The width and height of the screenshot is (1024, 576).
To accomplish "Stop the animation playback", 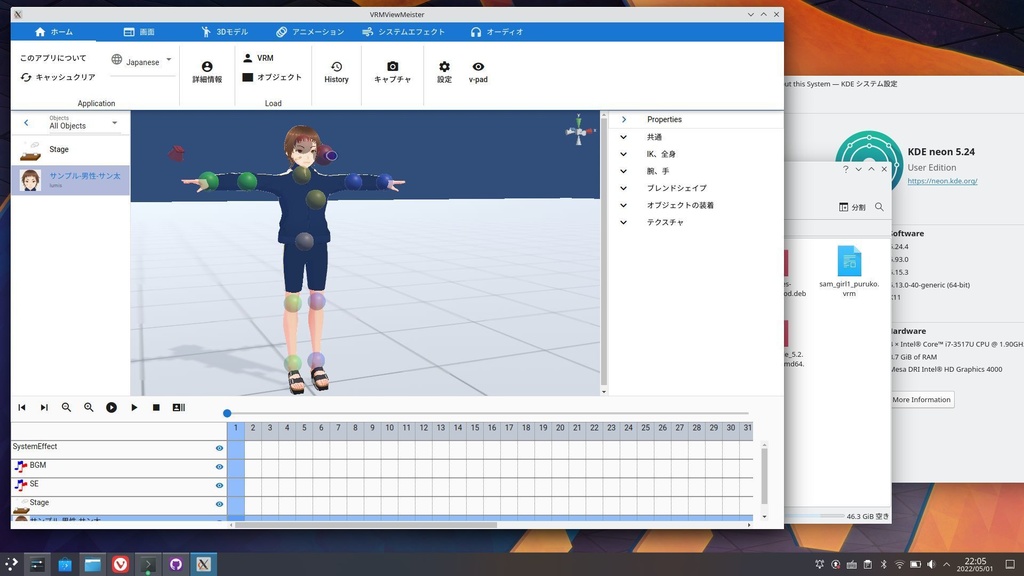I will tap(156, 407).
